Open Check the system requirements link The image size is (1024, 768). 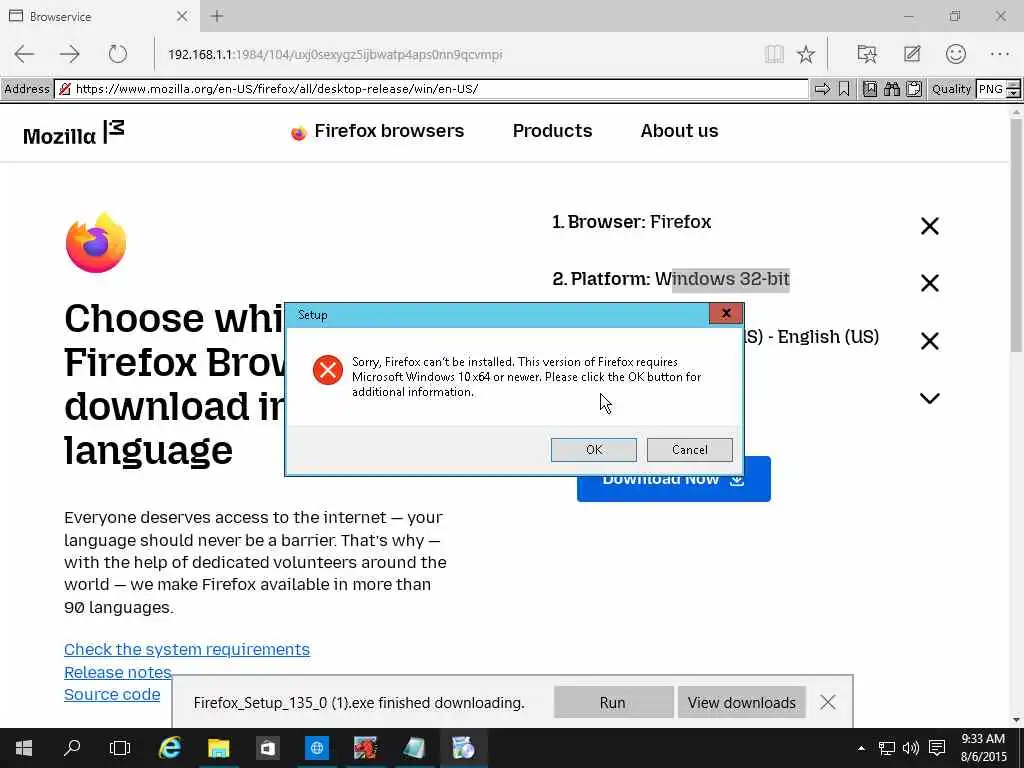pos(187,649)
